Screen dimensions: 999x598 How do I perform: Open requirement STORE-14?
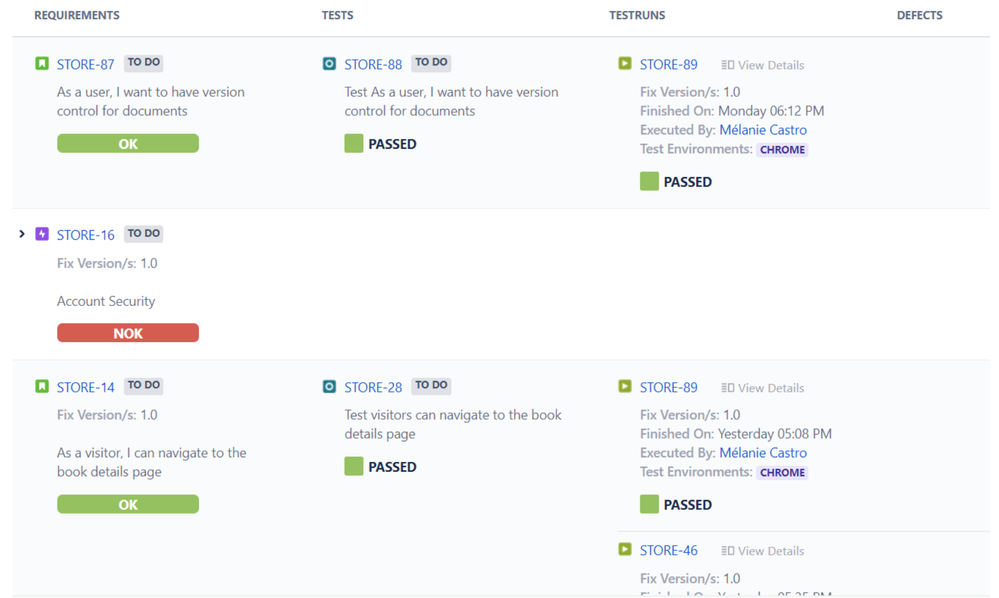(x=85, y=387)
